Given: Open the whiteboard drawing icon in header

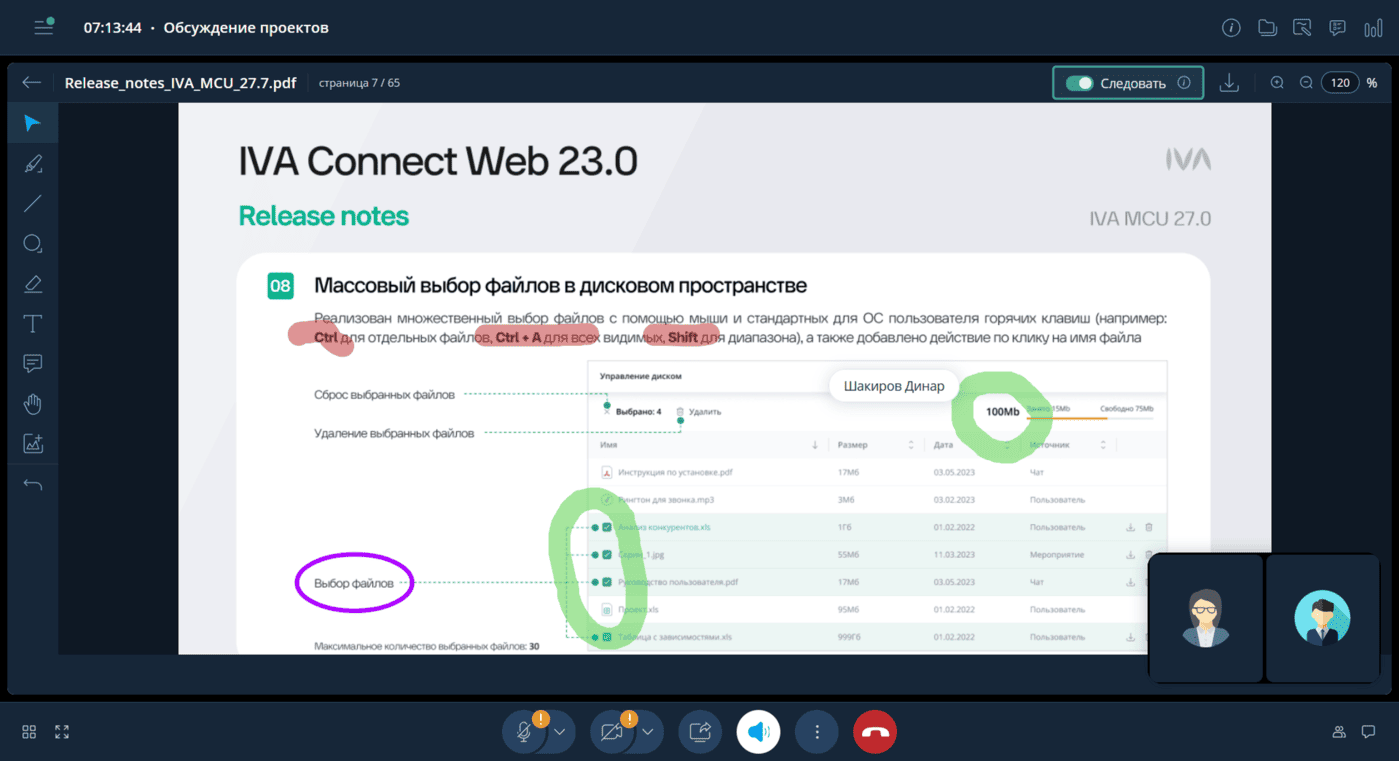Looking at the screenshot, I should (x=1302, y=28).
